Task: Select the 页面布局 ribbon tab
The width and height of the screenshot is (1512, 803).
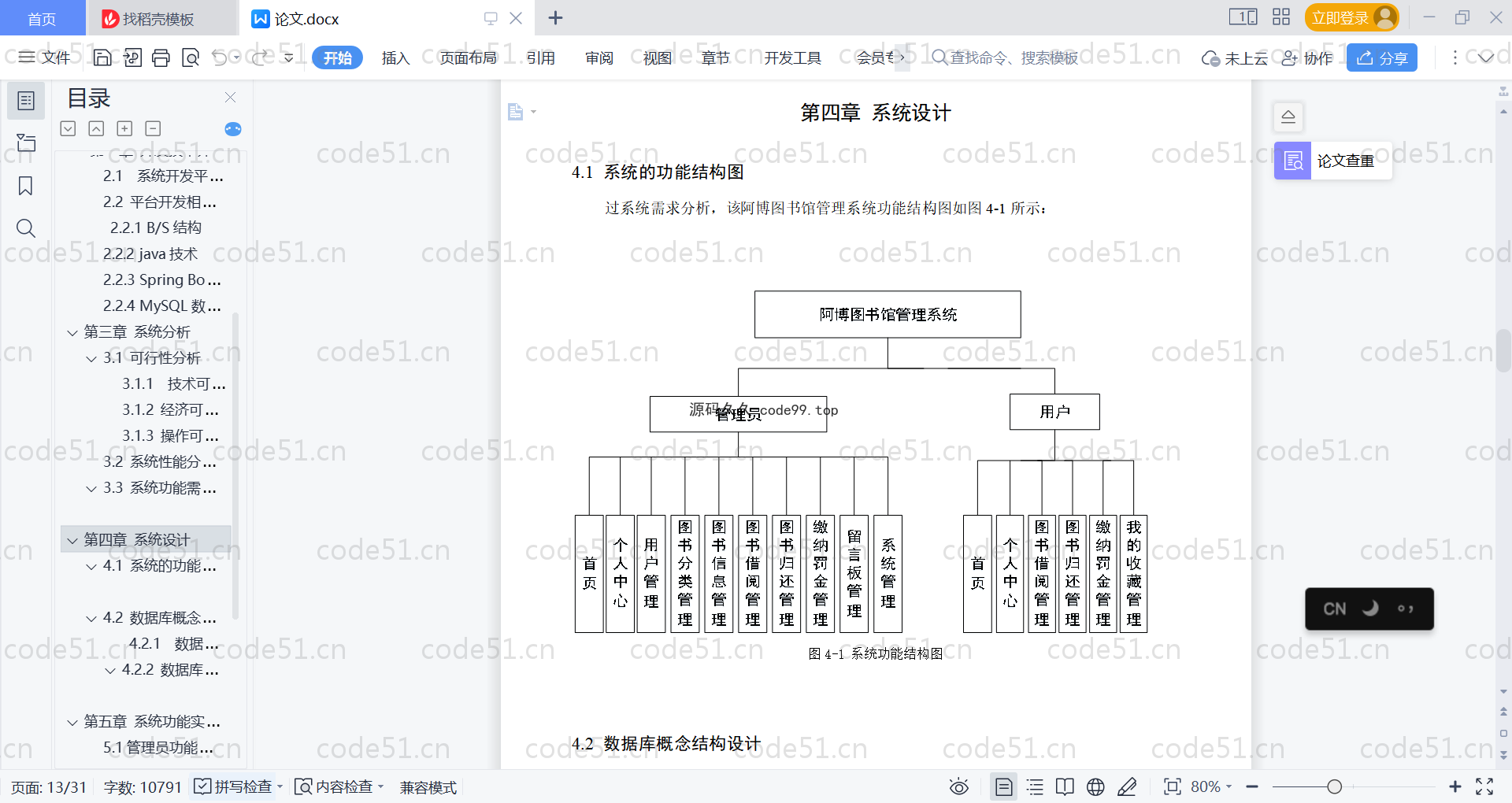Action: point(468,57)
